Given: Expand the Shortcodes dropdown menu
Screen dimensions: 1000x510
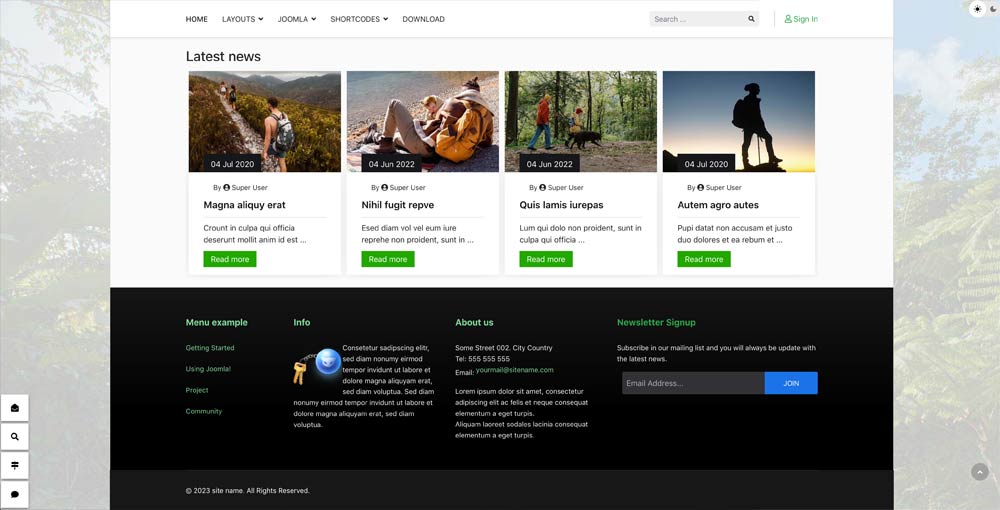Looking at the screenshot, I should click(x=359, y=19).
